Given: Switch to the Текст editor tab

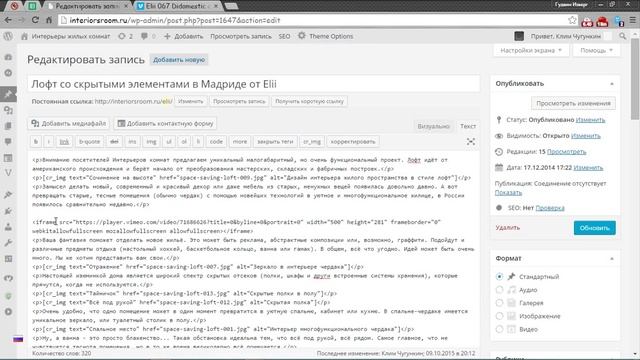Looking at the screenshot, I should tap(468, 126).
